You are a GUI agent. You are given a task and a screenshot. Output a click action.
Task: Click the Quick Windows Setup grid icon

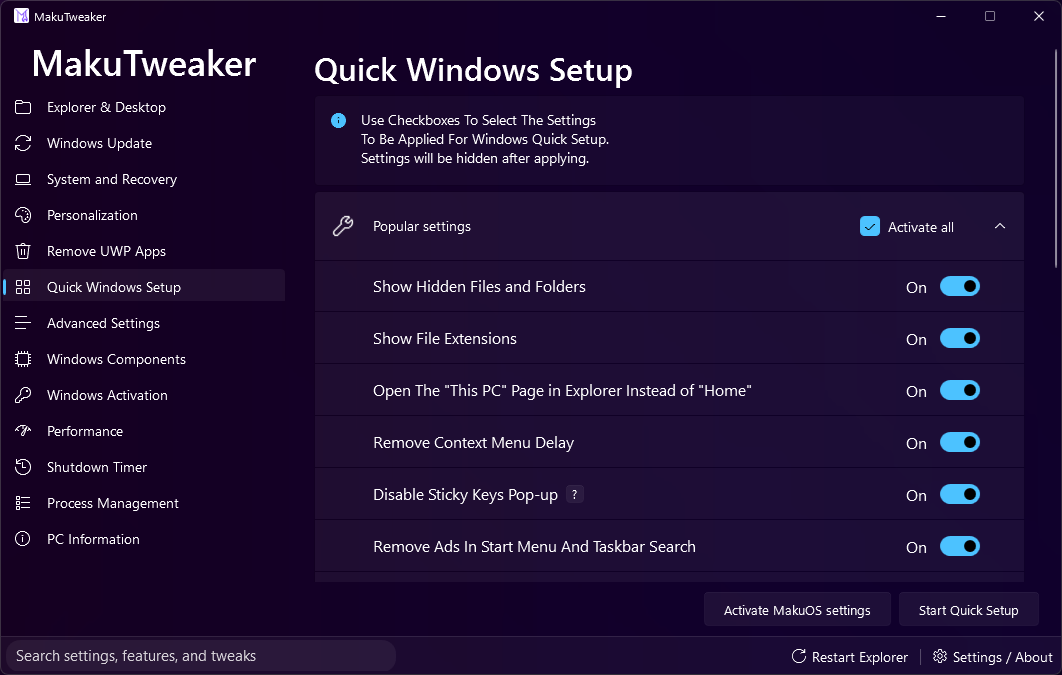tap(23, 287)
